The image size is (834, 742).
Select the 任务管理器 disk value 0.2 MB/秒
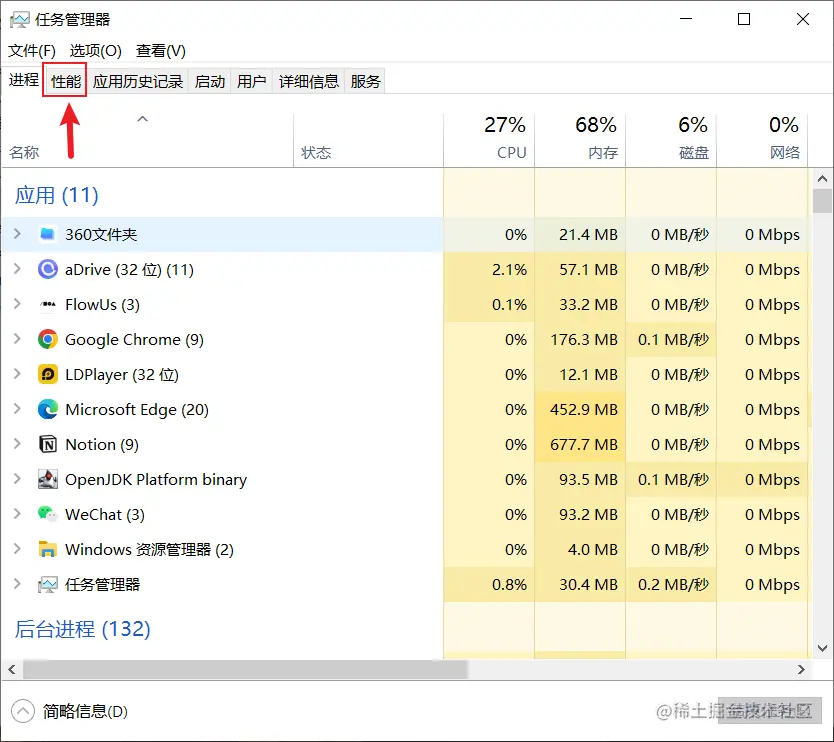673,585
